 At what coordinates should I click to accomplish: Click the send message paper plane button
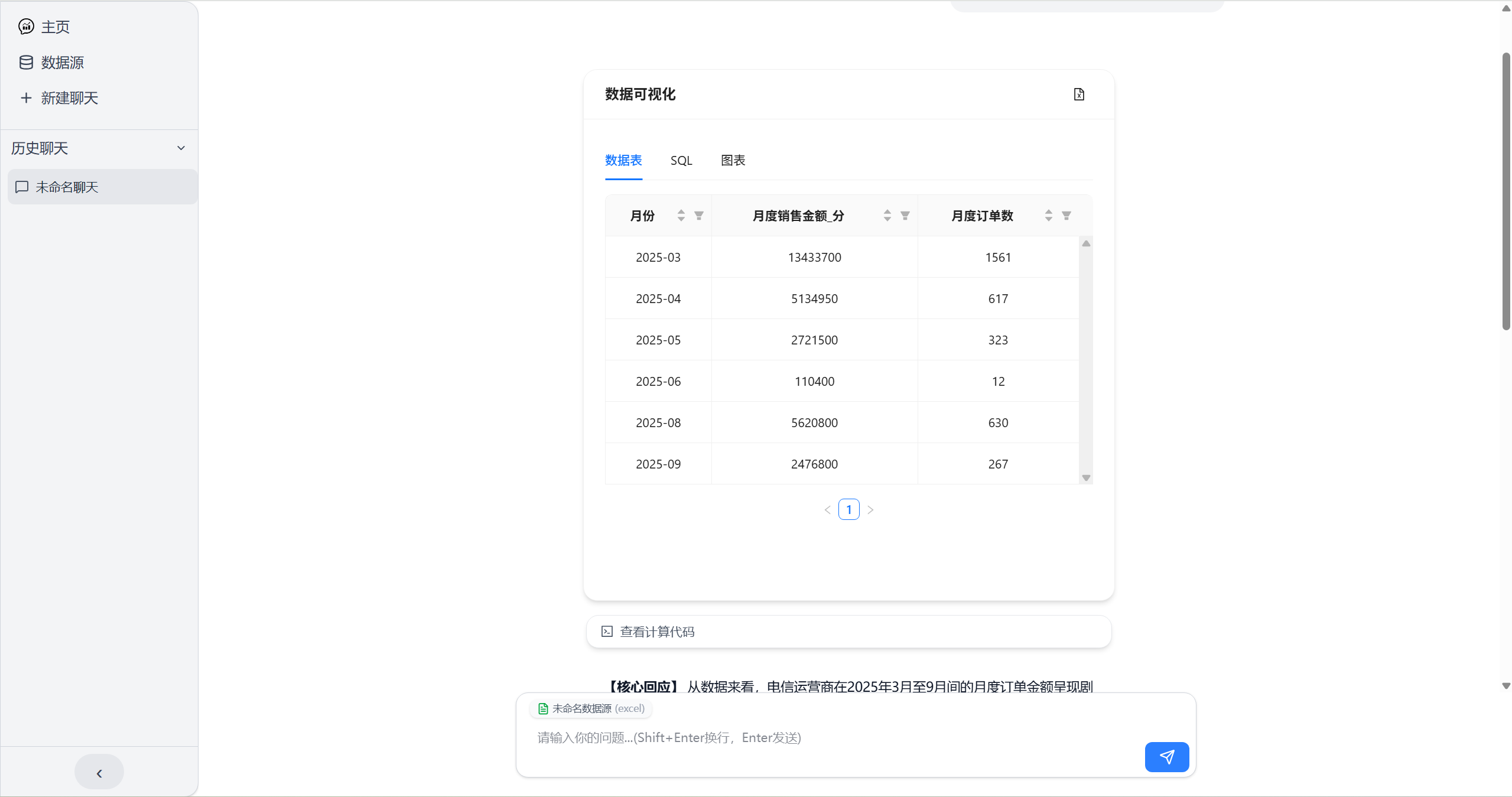point(1166,757)
